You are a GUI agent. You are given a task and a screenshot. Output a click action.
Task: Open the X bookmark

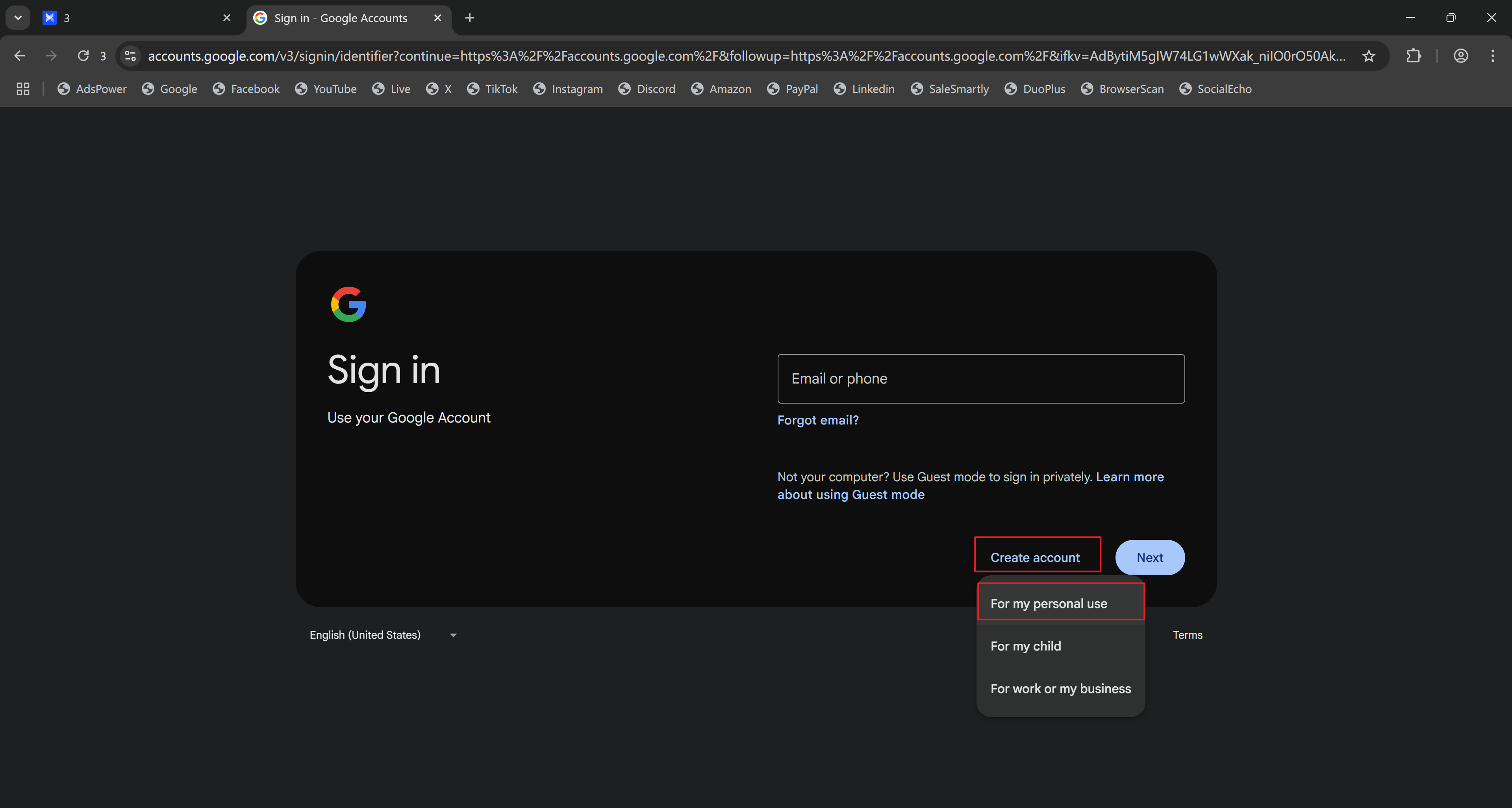pyautogui.click(x=439, y=89)
